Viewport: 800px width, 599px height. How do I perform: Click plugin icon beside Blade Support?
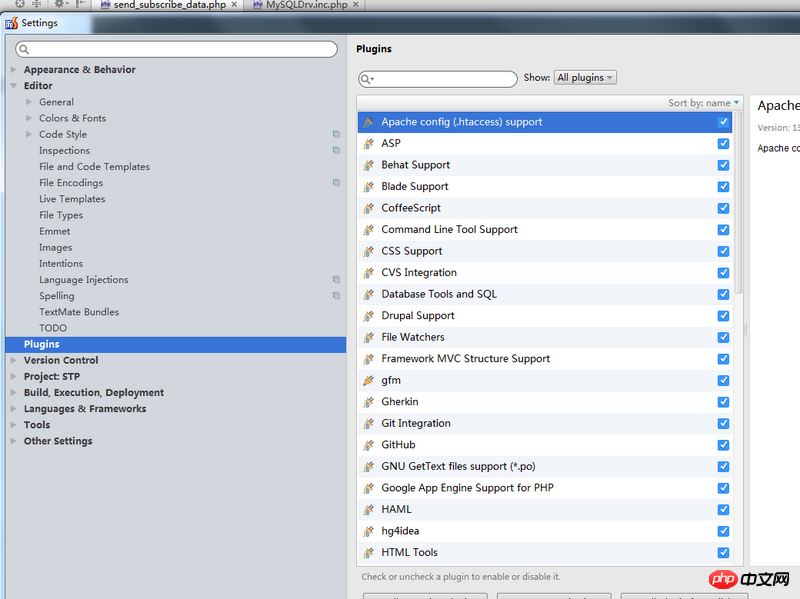click(368, 187)
